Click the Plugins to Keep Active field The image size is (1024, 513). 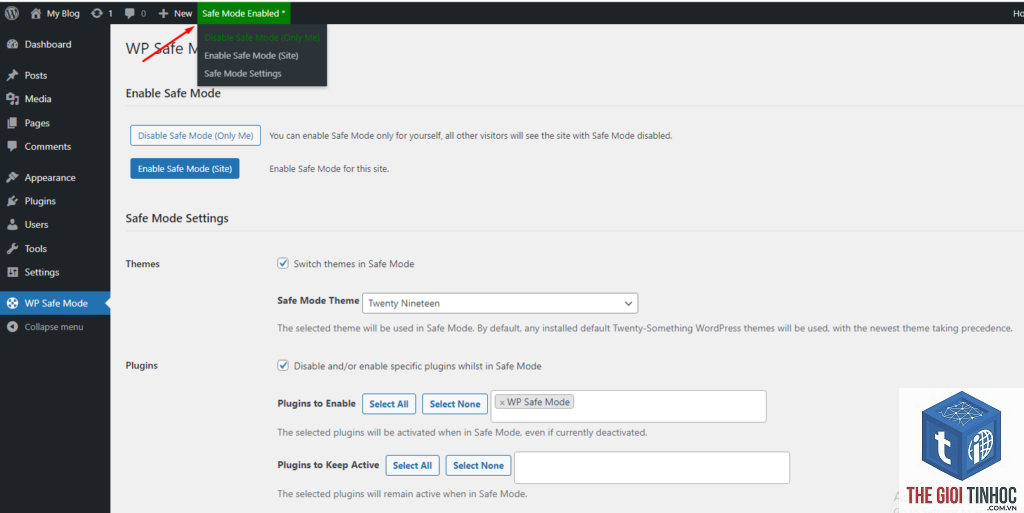click(x=652, y=467)
